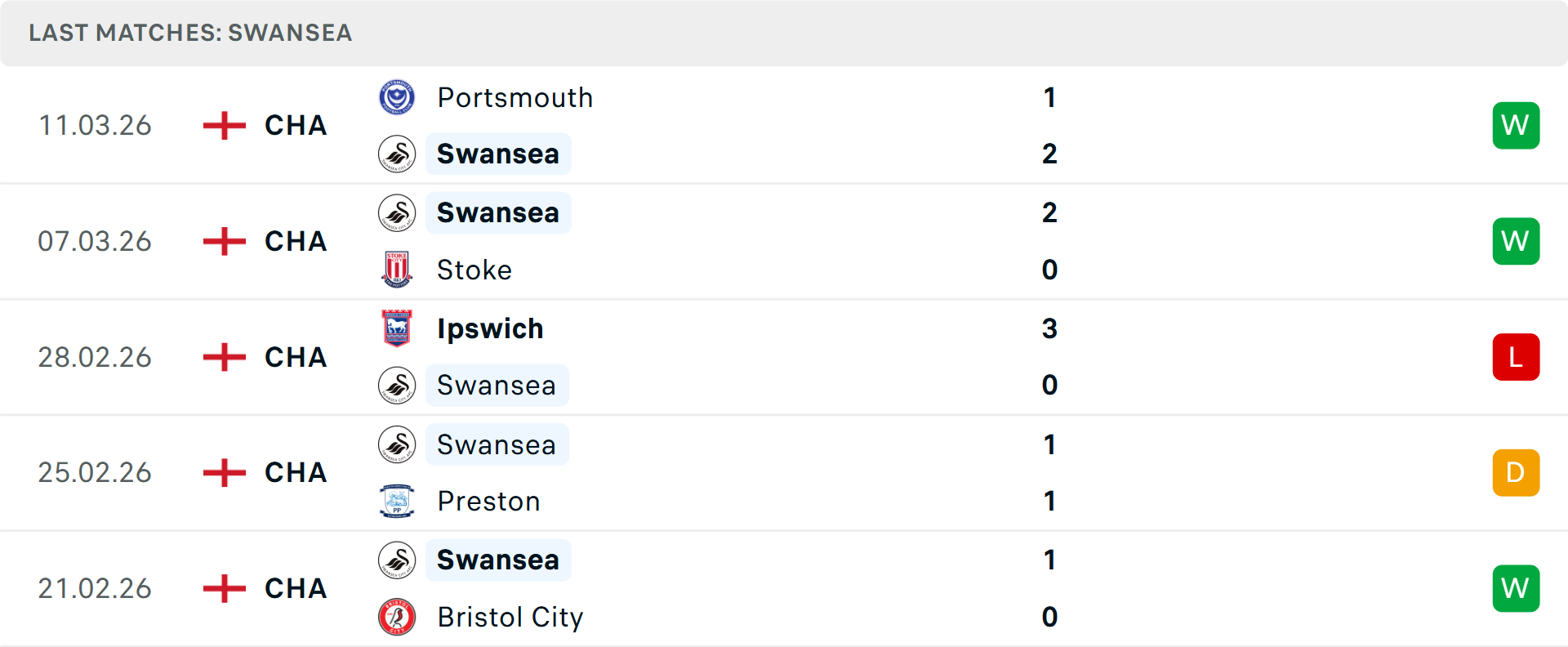This screenshot has height=647, width=1568.
Task: Click the Ipswich team name
Action: click(x=490, y=328)
